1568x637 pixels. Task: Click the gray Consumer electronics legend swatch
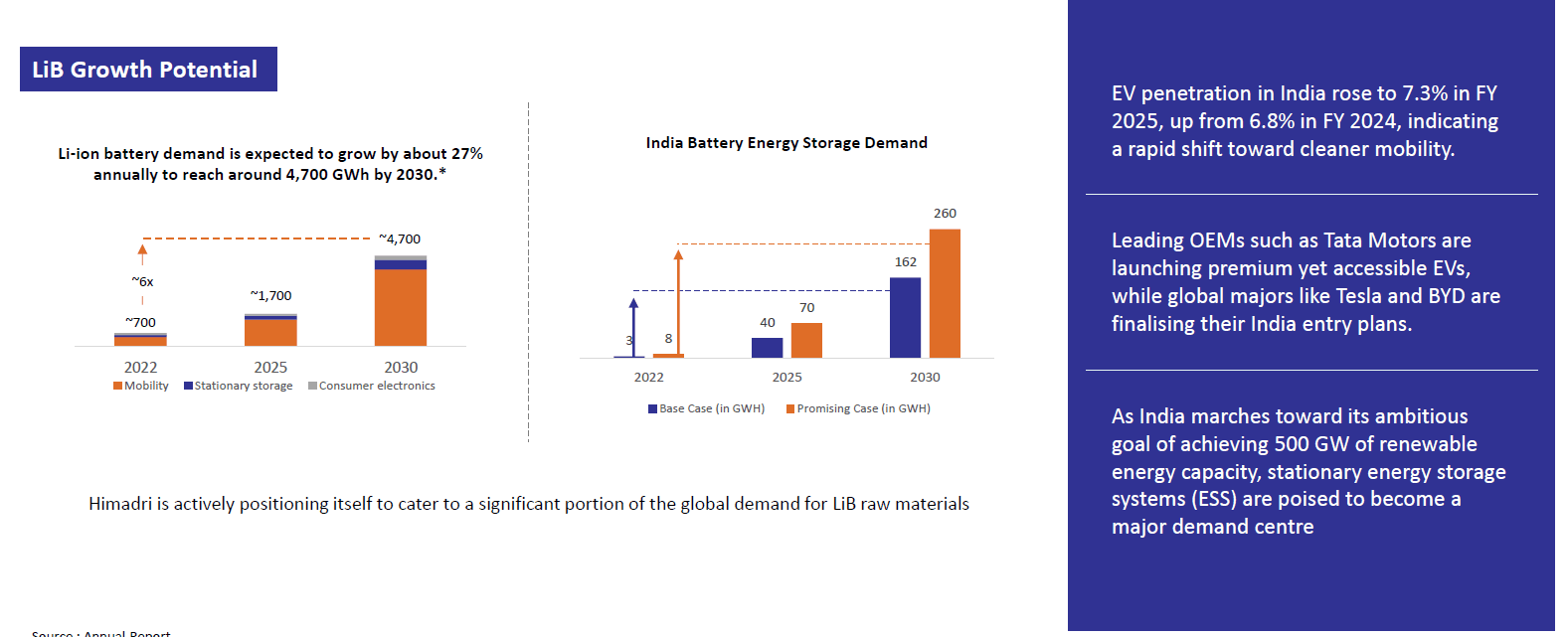(x=312, y=386)
